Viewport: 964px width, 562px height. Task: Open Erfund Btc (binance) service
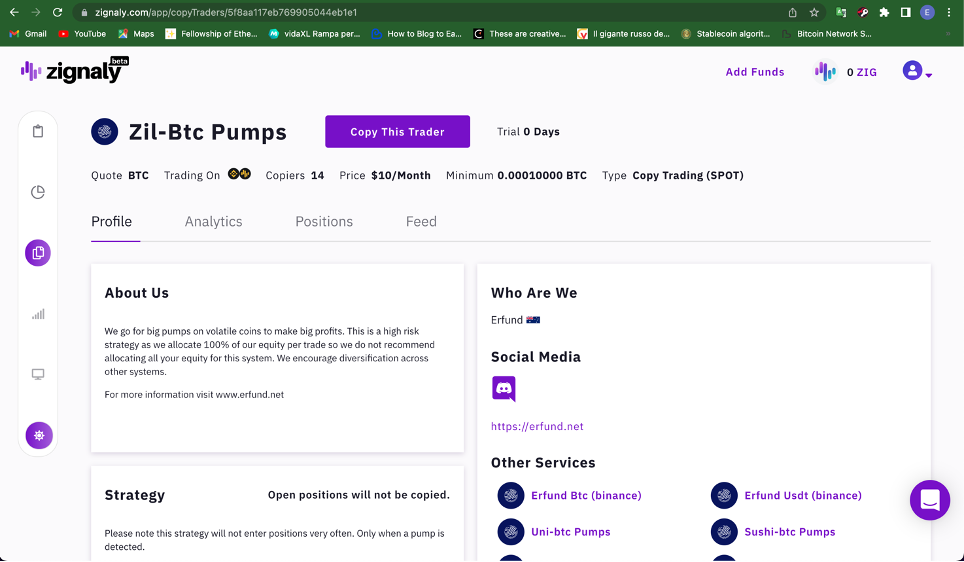tap(586, 496)
